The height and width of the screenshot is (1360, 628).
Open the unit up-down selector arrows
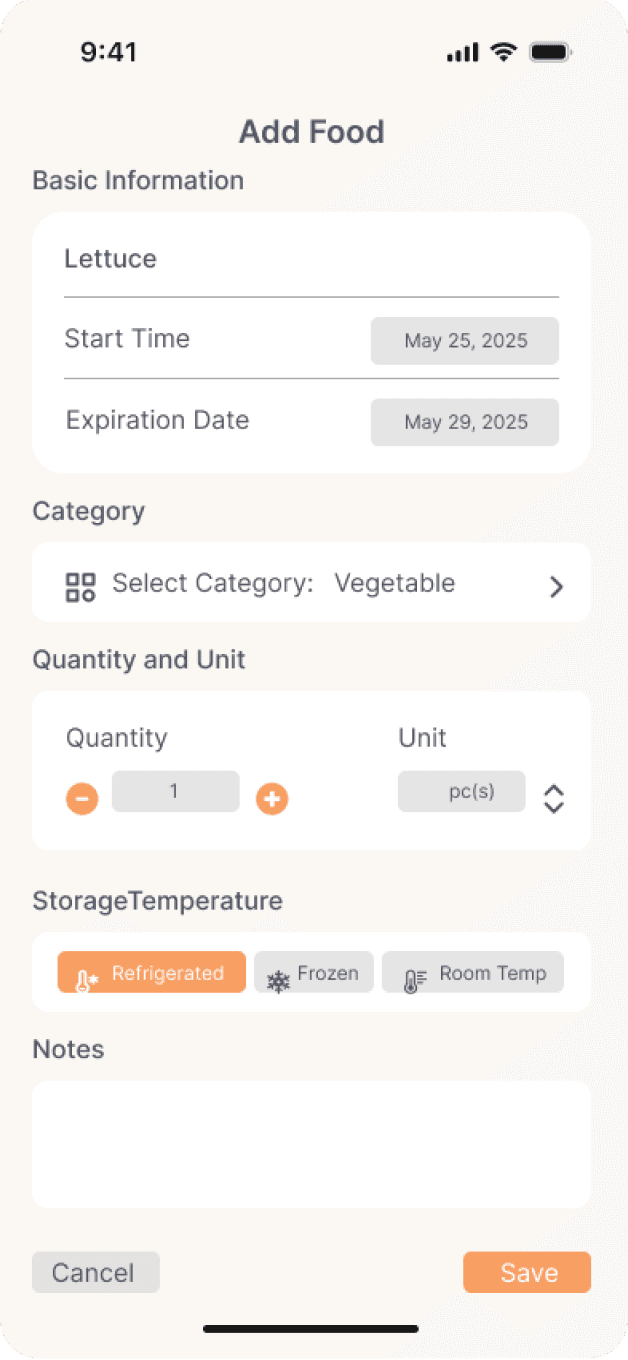tap(554, 799)
